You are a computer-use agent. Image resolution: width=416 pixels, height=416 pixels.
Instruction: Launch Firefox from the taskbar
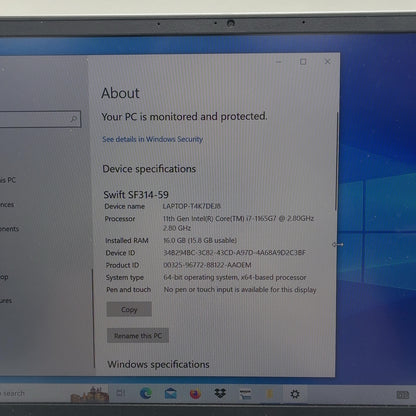195,394
